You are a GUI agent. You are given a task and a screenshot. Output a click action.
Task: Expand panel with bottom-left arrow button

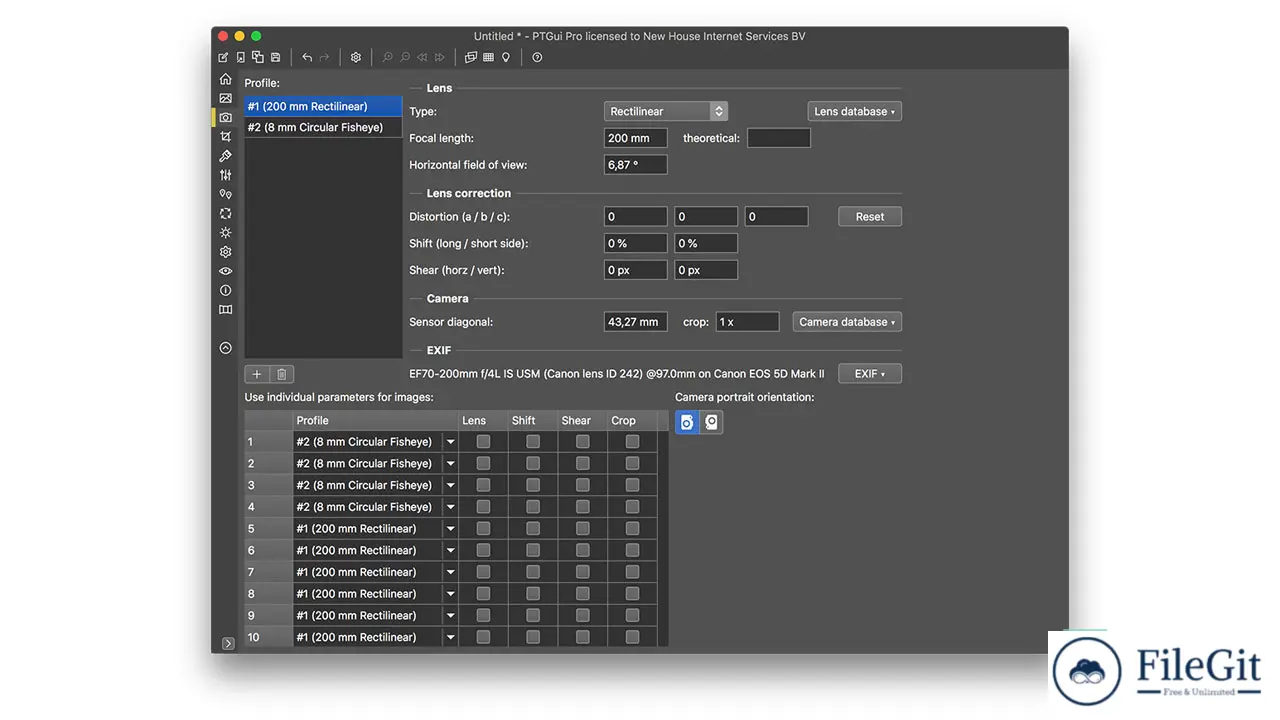click(x=228, y=644)
